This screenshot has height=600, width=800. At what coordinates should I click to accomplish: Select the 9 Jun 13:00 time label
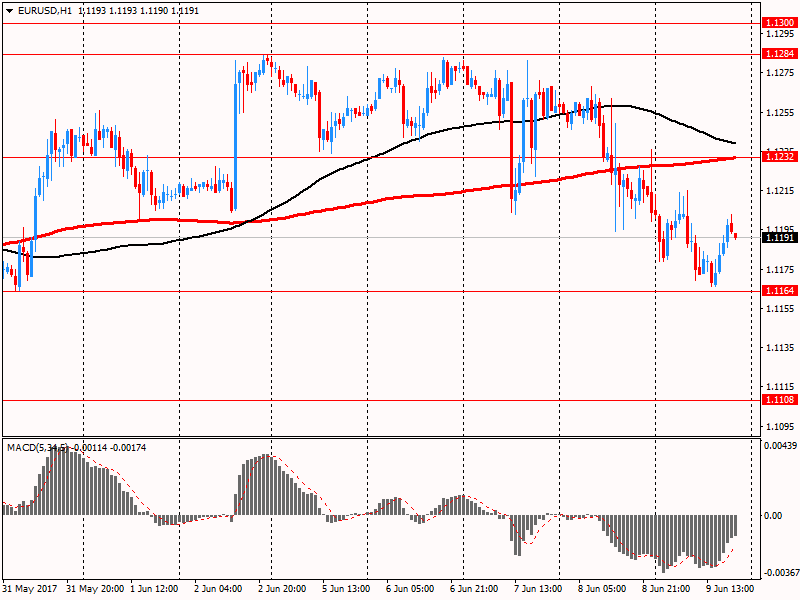click(730, 589)
